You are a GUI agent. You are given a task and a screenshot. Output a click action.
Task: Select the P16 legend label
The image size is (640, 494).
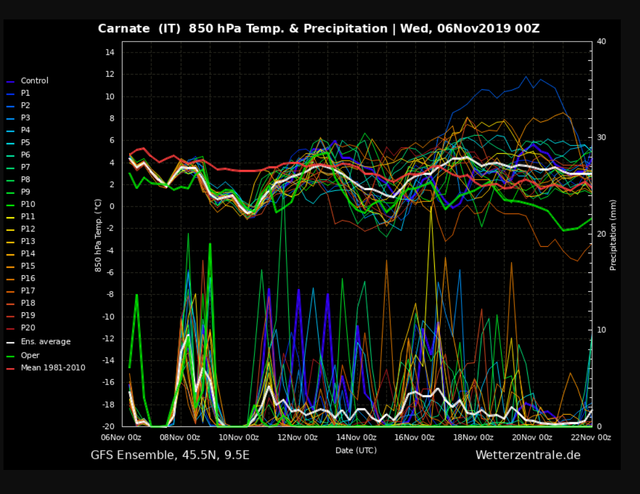pos(28,278)
